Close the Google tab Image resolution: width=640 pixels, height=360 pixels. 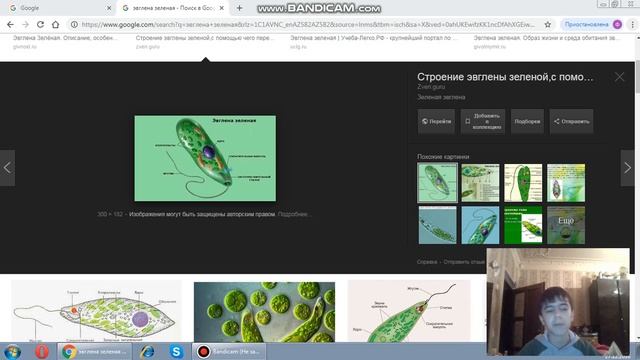click(109, 8)
